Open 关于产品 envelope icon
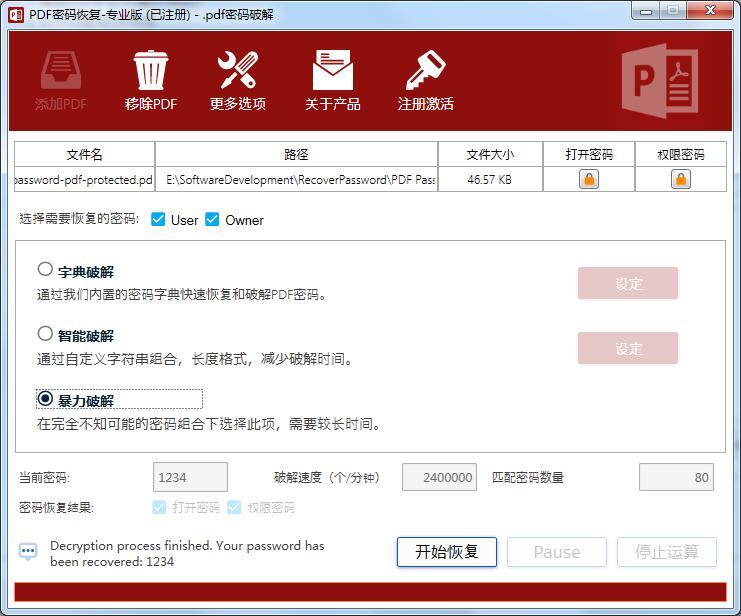The height and width of the screenshot is (616, 741). coord(333,70)
